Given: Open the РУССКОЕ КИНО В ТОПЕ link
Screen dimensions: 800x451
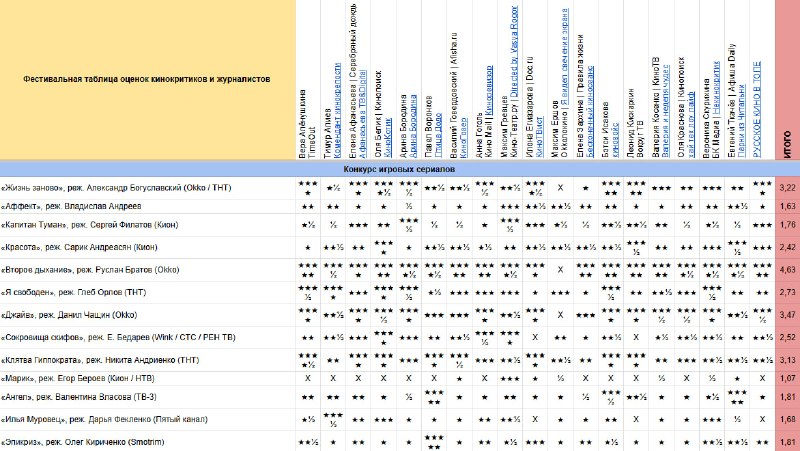Looking at the screenshot, I should click(x=757, y=109).
